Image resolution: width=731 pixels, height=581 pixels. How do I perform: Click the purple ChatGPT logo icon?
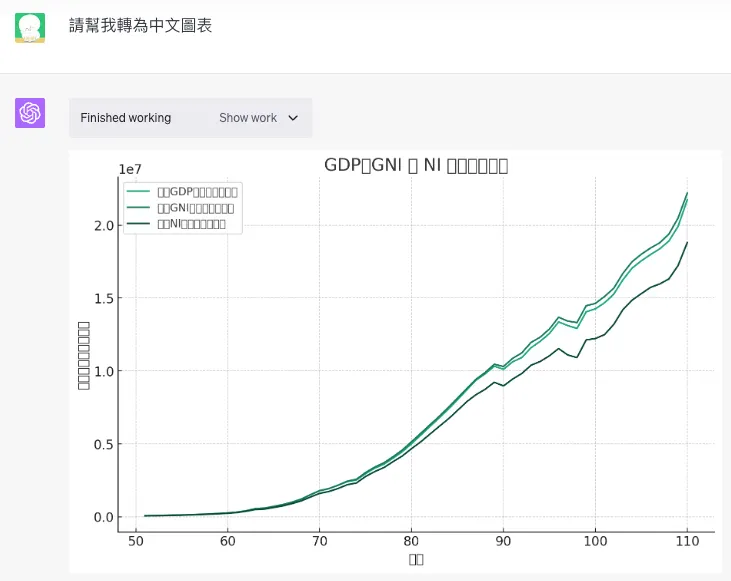pyautogui.click(x=30, y=113)
